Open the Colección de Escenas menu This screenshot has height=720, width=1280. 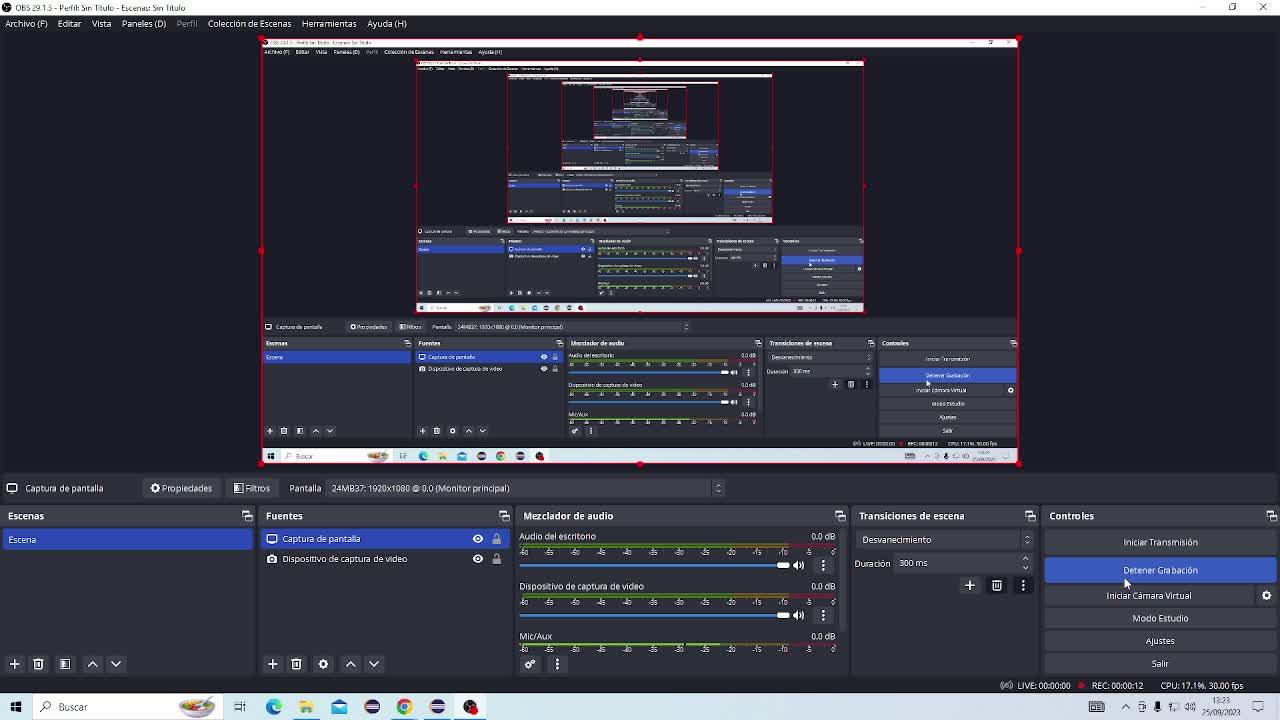249,23
